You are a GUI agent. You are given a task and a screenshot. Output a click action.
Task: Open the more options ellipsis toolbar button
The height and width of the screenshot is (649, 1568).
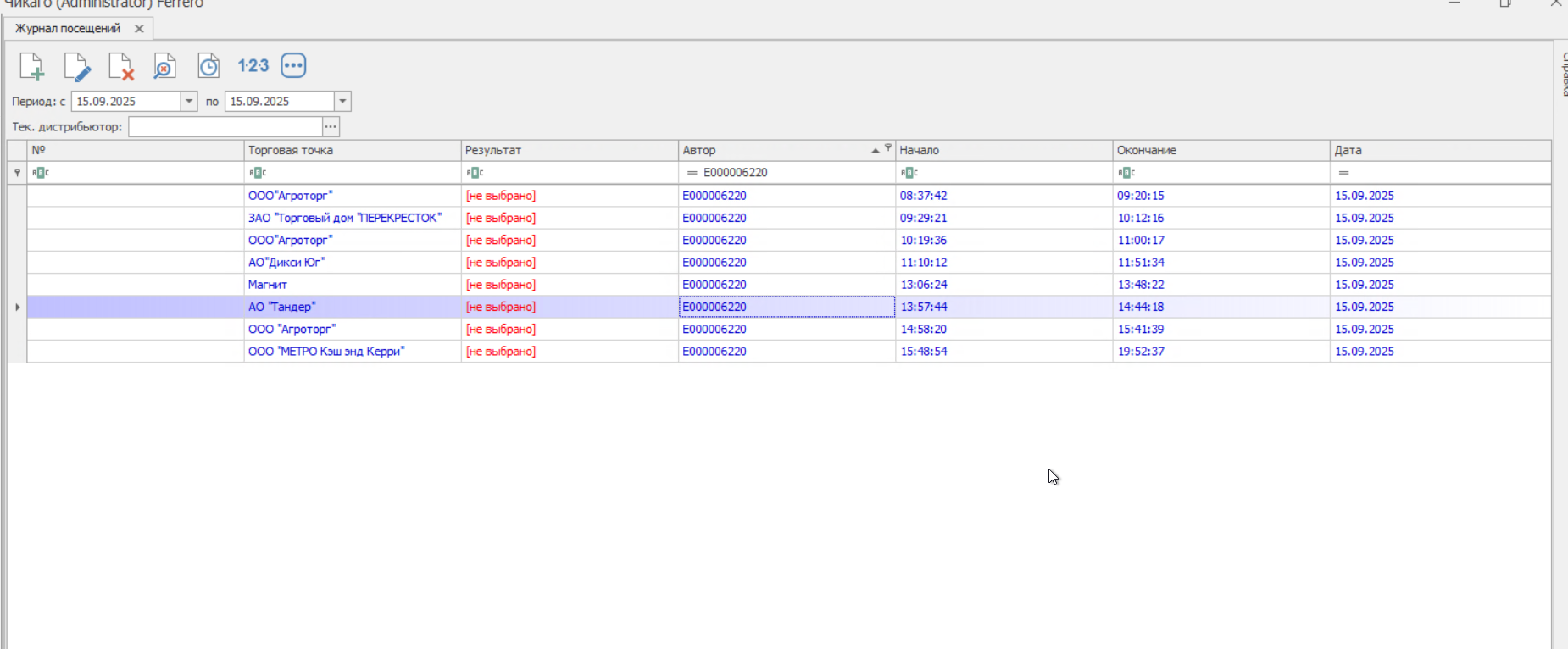pos(293,65)
